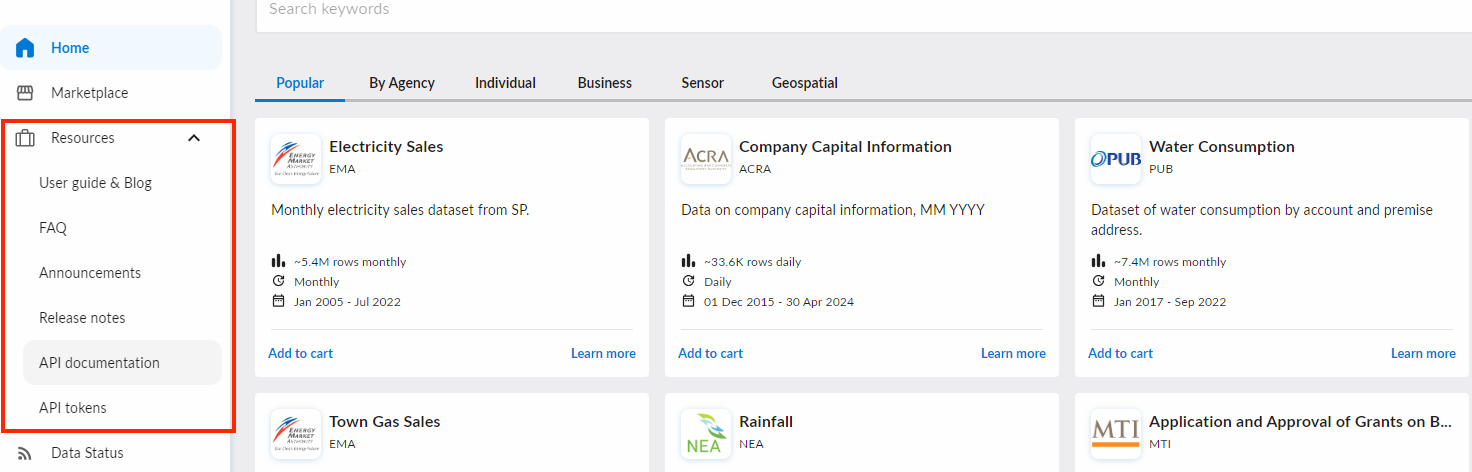Viewport: 1472px width, 472px height.
Task: Add Electricity Sales to cart
Action: [x=300, y=353]
